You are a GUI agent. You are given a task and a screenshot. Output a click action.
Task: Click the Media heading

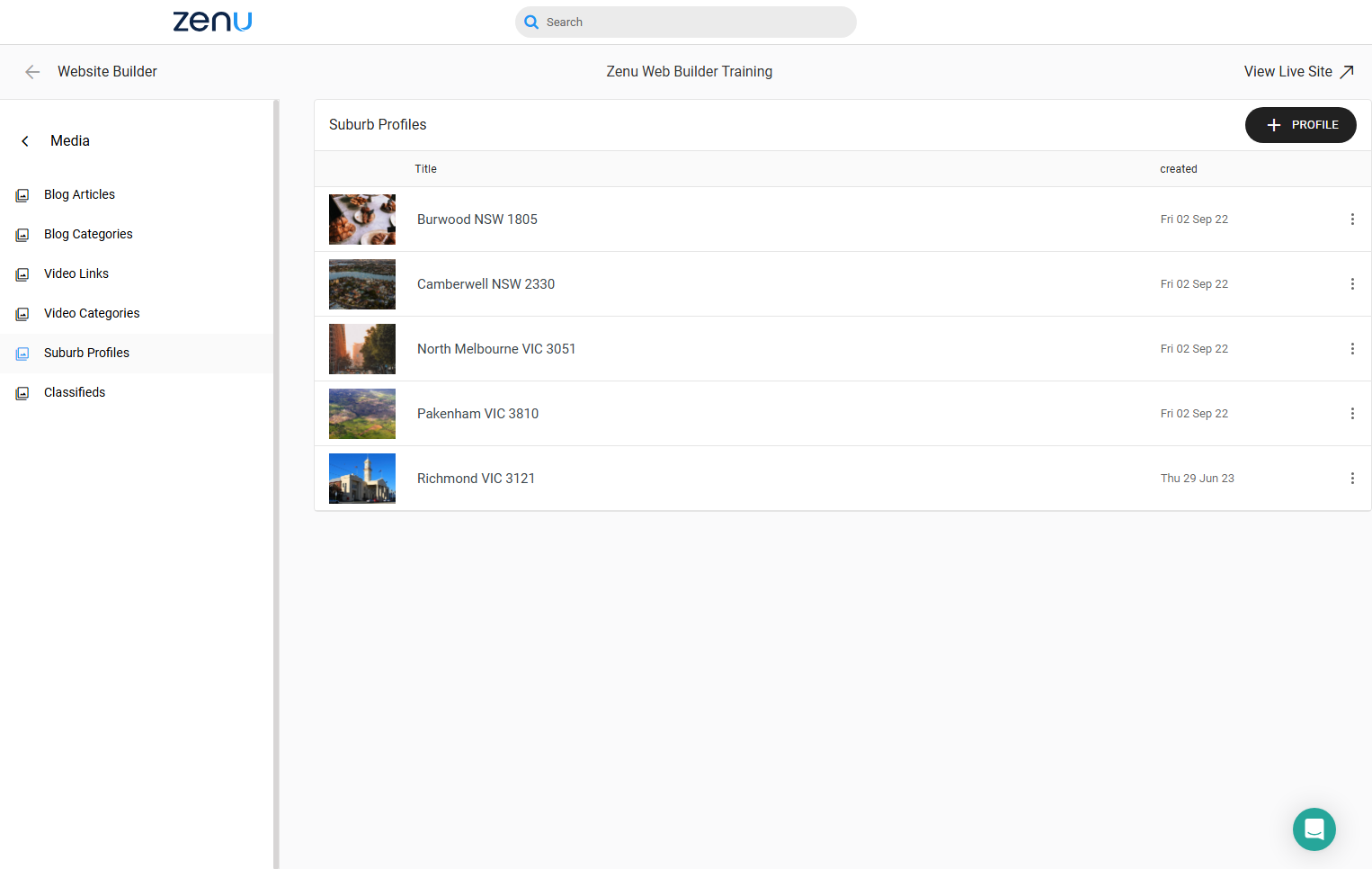click(70, 141)
